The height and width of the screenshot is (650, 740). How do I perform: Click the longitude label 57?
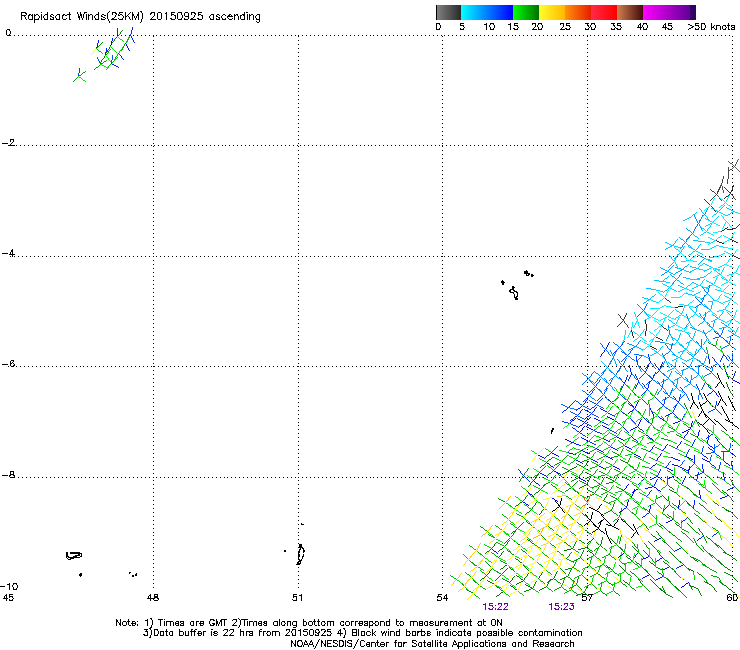(587, 598)
